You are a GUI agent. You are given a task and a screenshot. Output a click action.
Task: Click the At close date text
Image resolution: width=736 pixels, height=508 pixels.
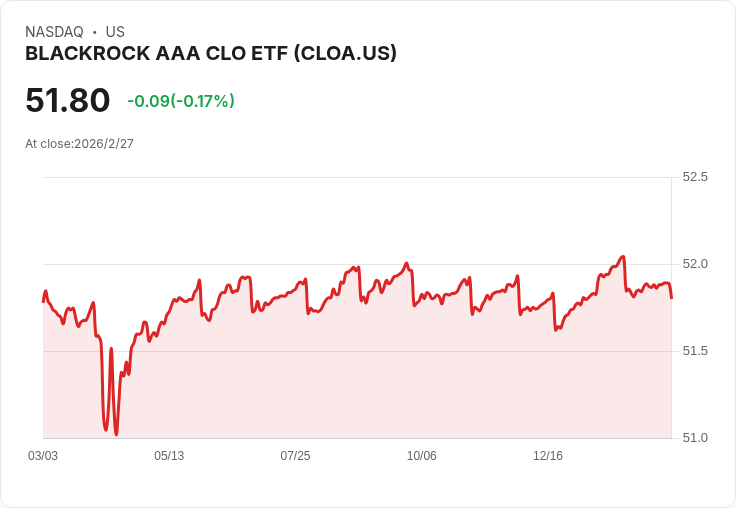pos(79,144)
